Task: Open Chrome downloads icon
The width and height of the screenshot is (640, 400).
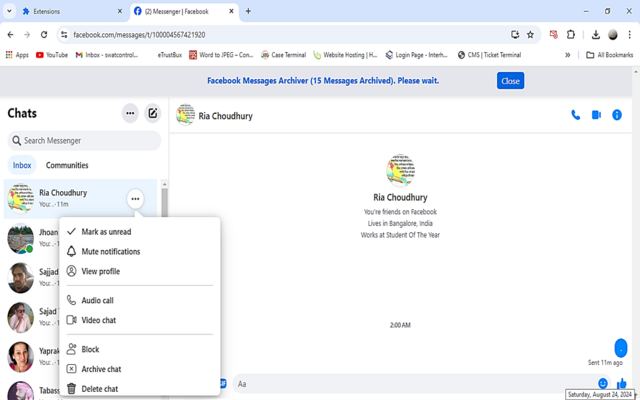Action: click(x=596, y=35)
